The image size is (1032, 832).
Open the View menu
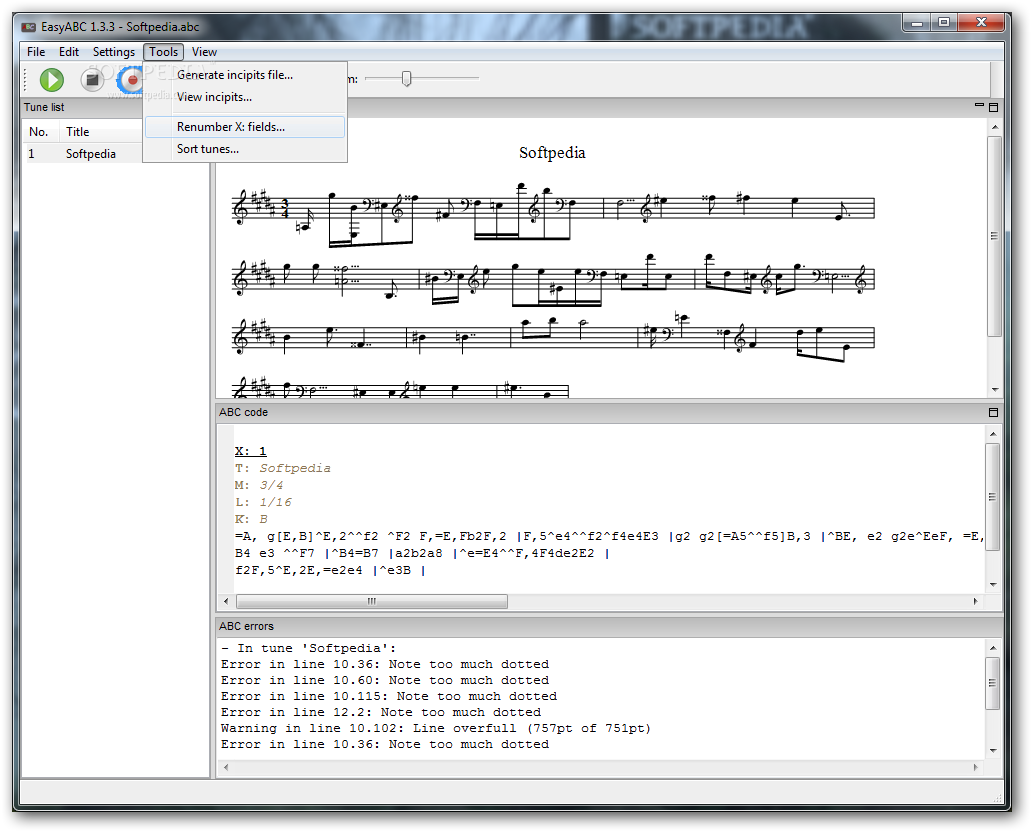(204, 52)
